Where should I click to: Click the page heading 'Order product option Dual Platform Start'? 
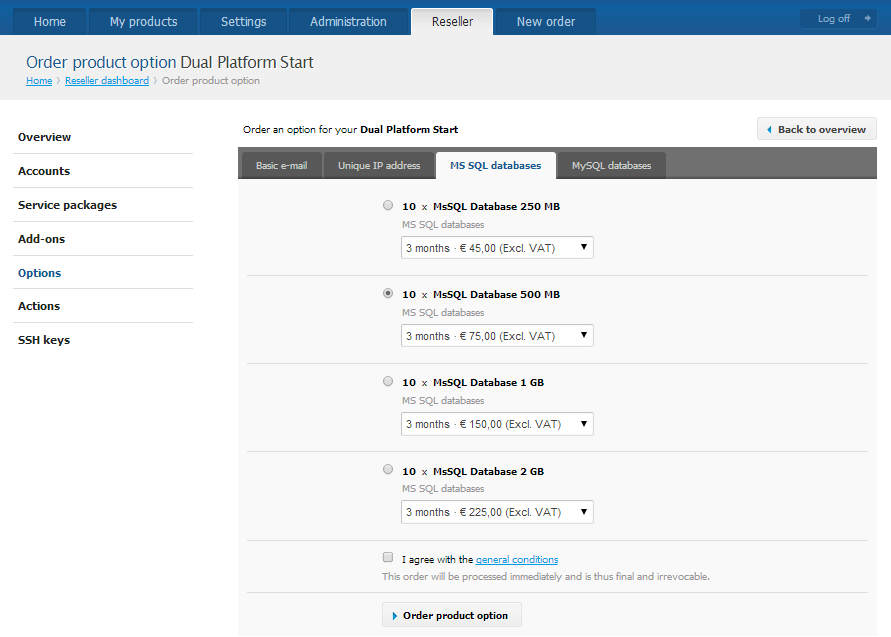click(169, 62)
